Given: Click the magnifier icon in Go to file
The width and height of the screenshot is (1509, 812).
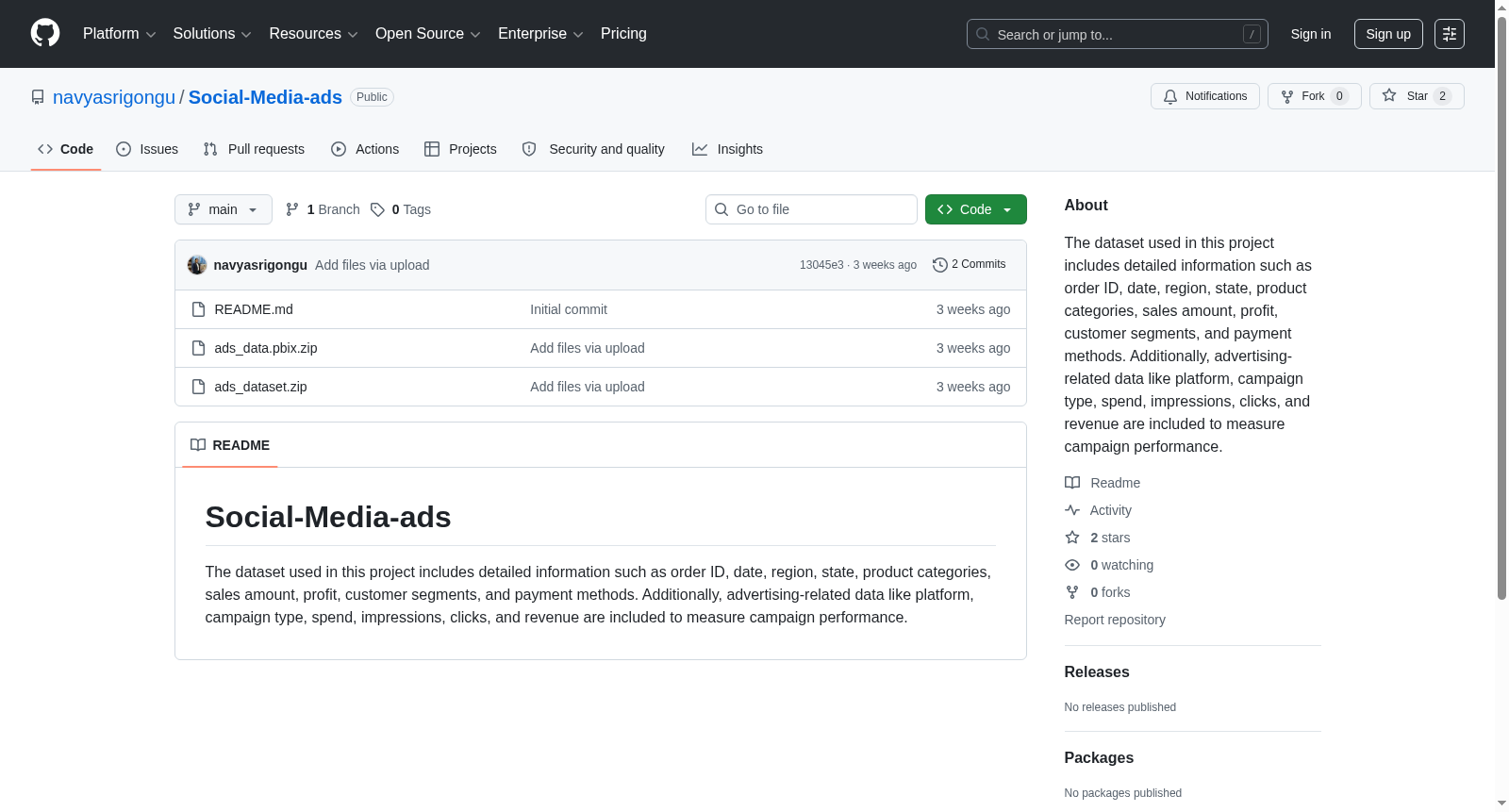Looking at the screenshot, I should click(x=721, y=209).
